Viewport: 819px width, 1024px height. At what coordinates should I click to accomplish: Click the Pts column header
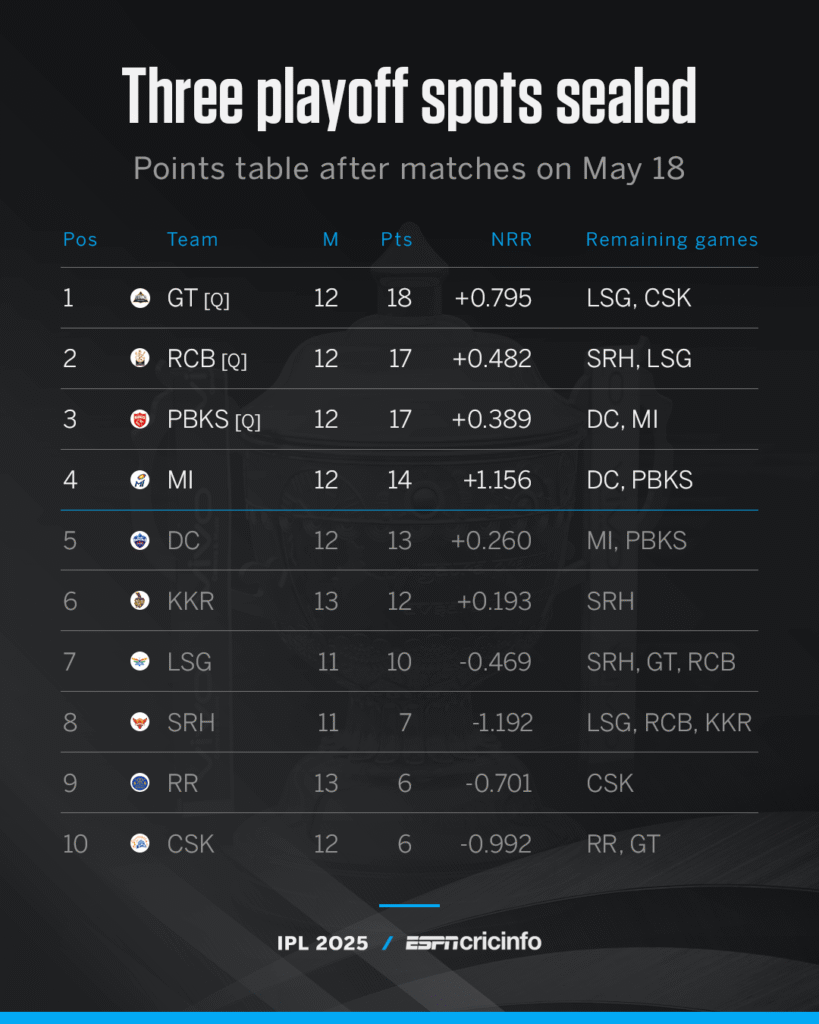pyautogui.click(x=396, y=240)
